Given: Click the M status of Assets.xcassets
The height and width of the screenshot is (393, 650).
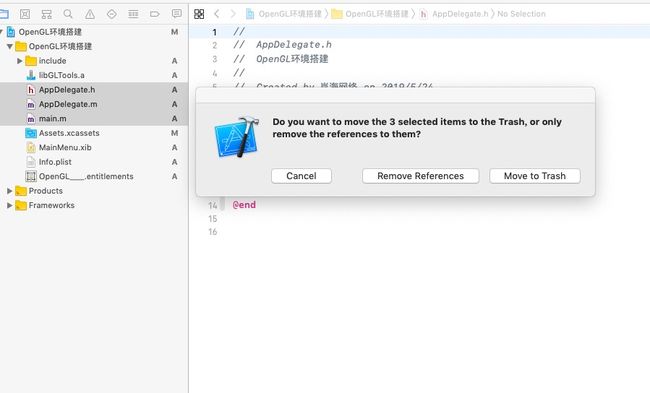Looking at the screenshot, I should pyautogui.click(x=175, y=133).
